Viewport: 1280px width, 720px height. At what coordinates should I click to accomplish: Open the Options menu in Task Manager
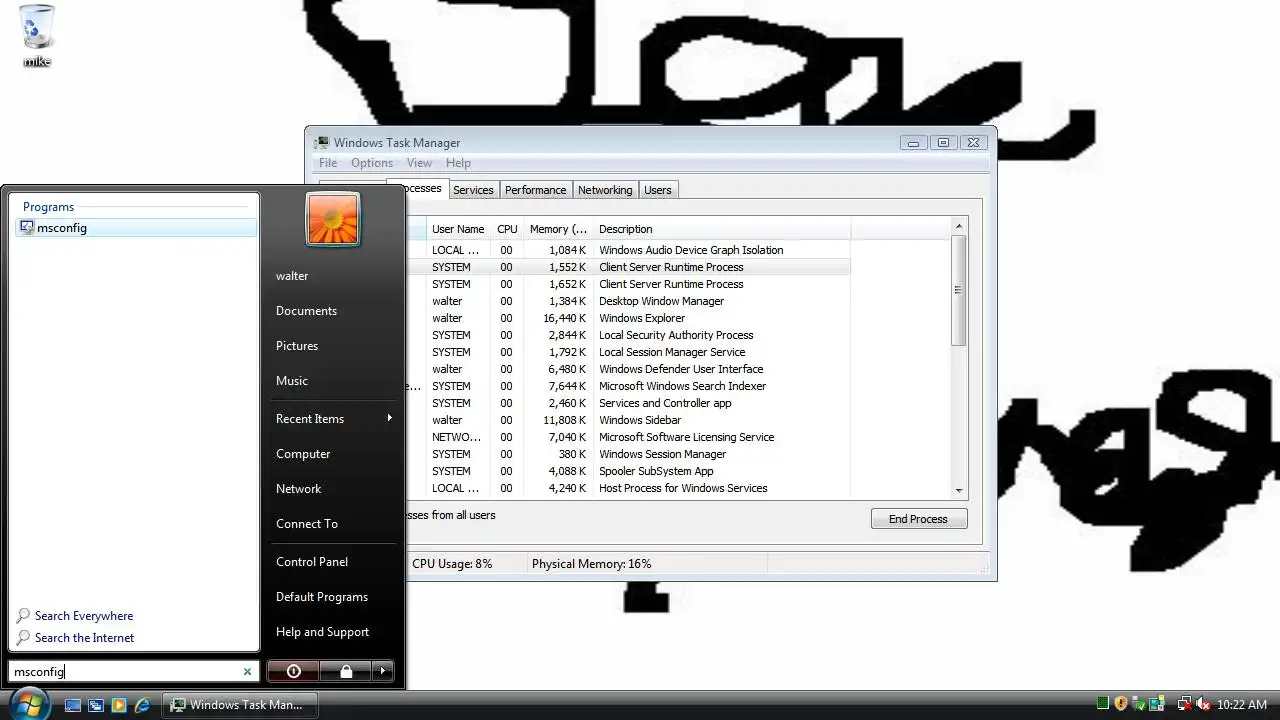(372, 163)
